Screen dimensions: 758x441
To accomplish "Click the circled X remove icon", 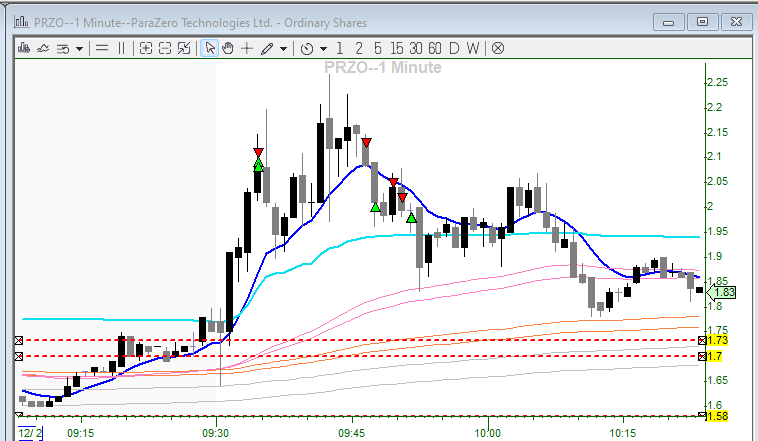I will pyautogui.click(x=498, y=48).
